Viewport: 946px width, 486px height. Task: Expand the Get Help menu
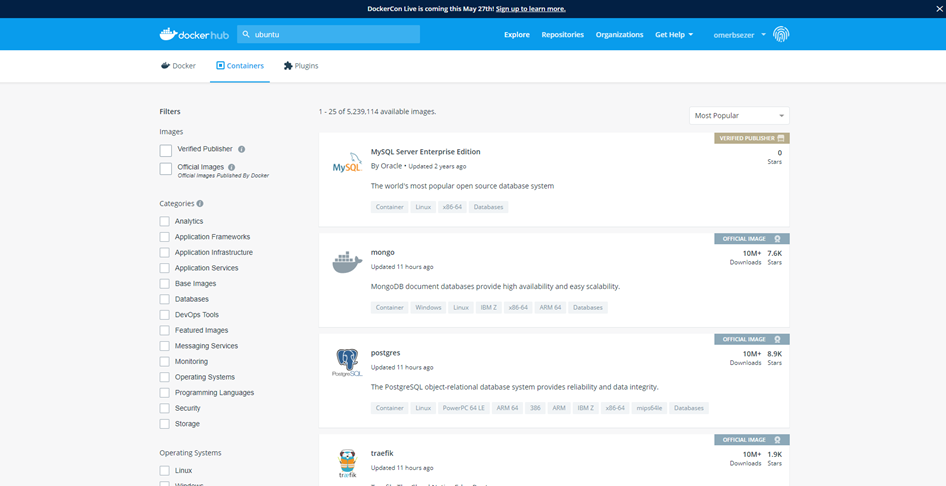[674, 34]
